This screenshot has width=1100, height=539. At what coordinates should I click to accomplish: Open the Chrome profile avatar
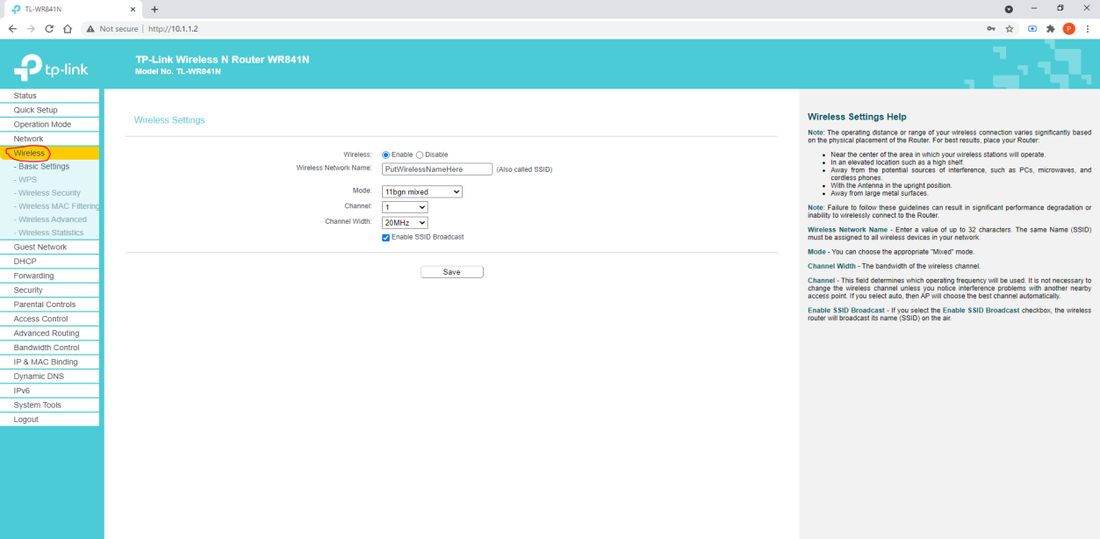coord(1068,29)
